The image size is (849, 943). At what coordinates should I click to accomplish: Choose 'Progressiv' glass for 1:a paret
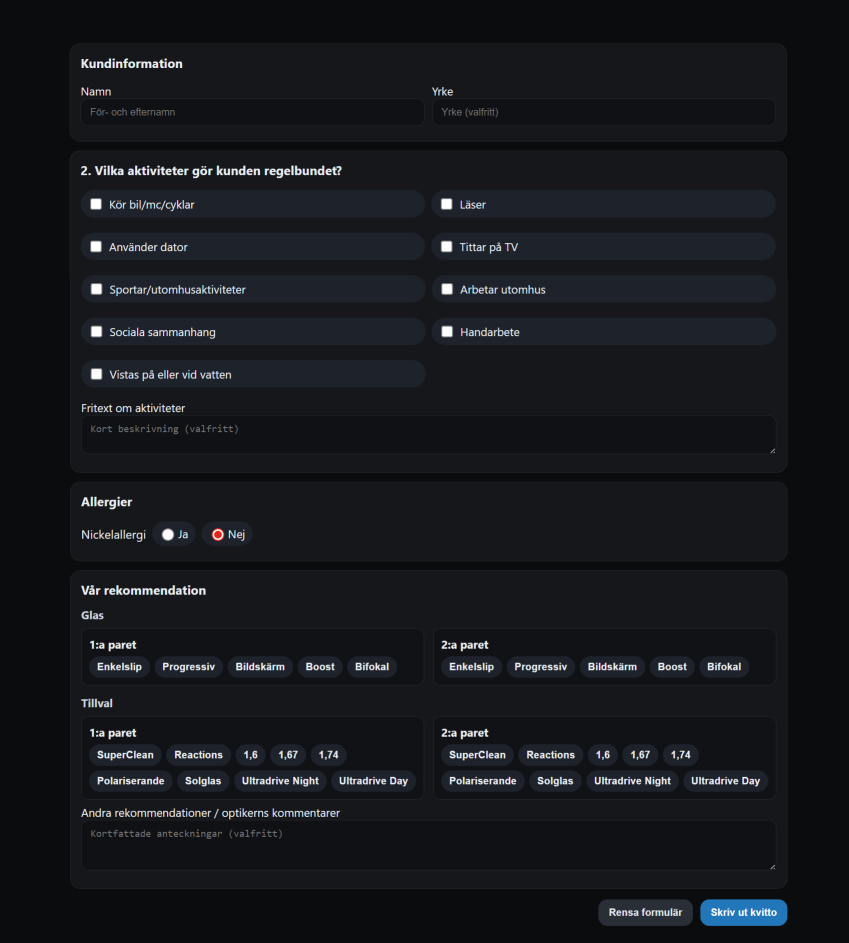pyautogui.click(x=188, y=667)
